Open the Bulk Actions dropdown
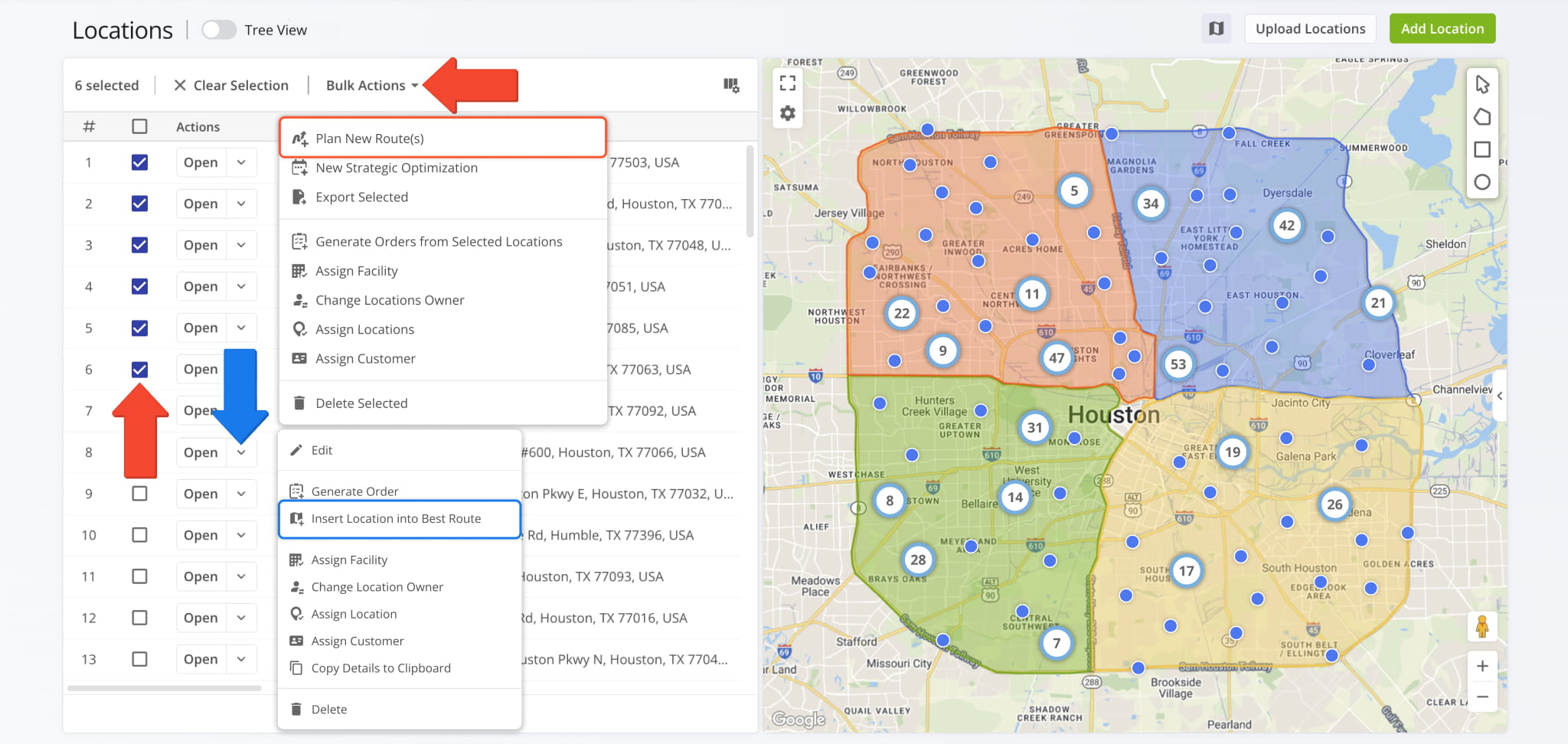 (x=372, y=85)
